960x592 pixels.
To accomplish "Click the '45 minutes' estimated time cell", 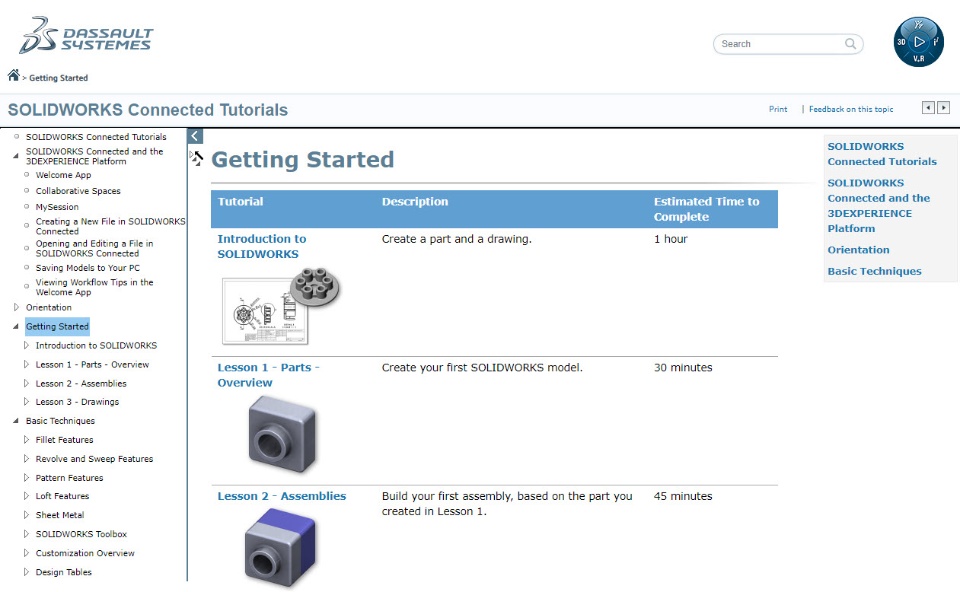I will [x=683, y=496].
